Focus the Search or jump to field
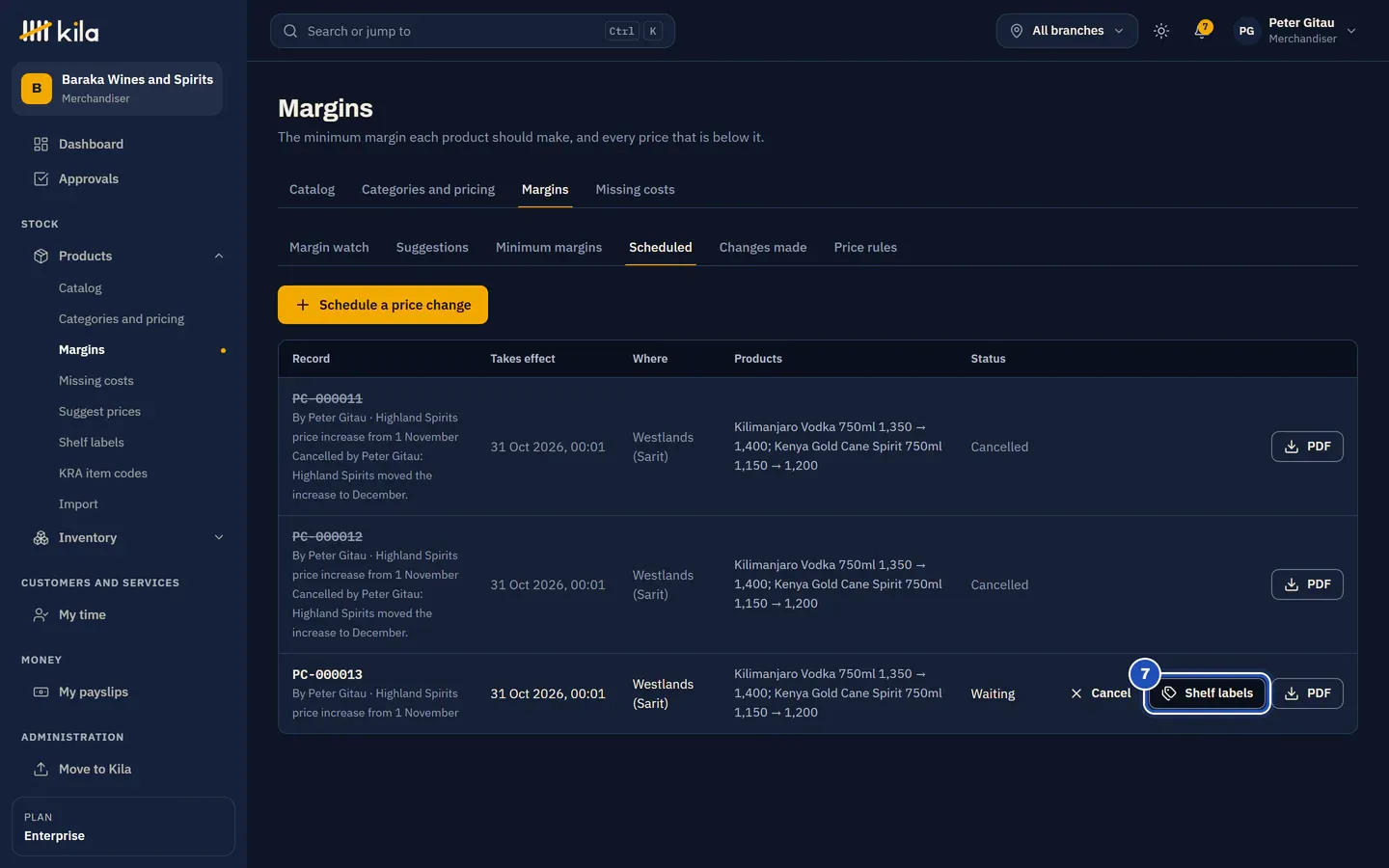 [473, 31]
